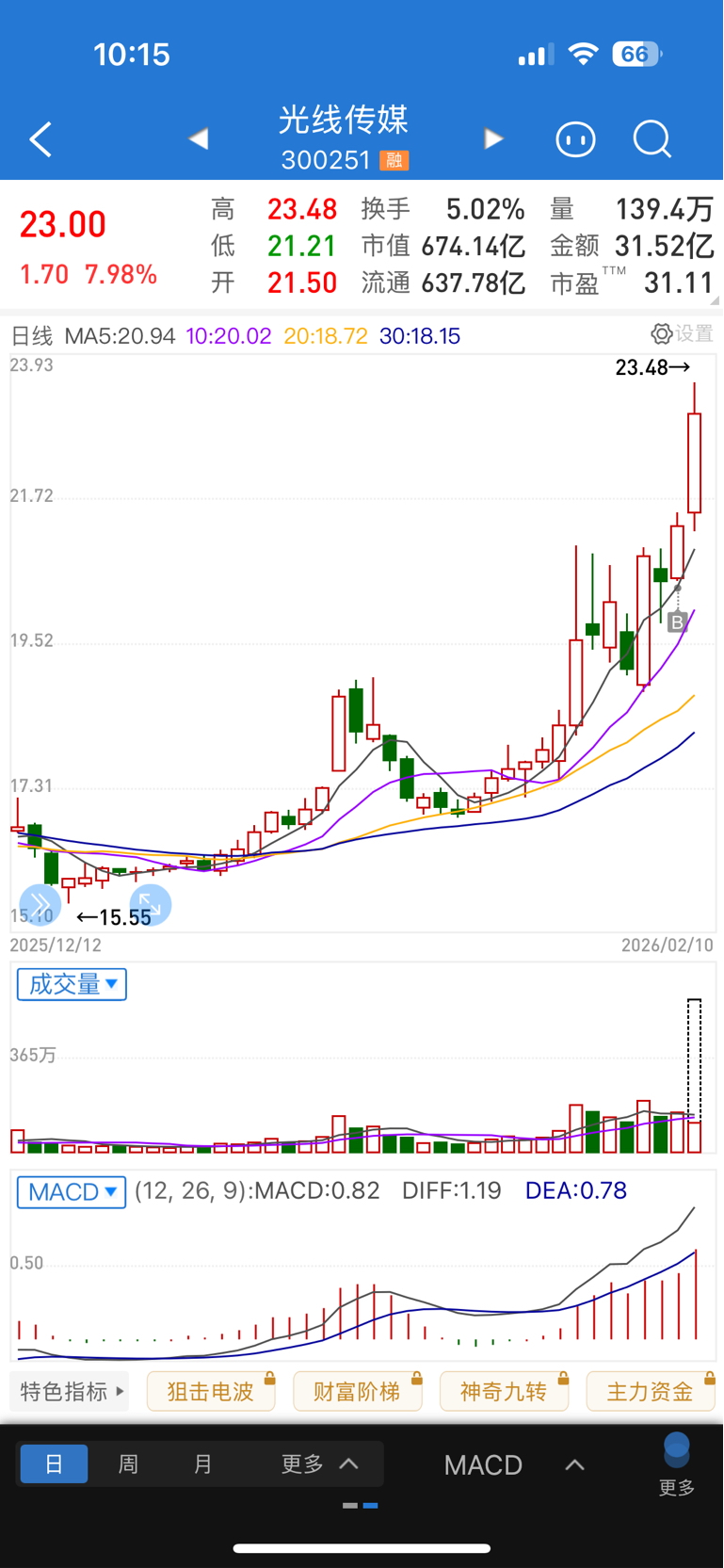Tap current price 23.00

(x=63, y=225)
